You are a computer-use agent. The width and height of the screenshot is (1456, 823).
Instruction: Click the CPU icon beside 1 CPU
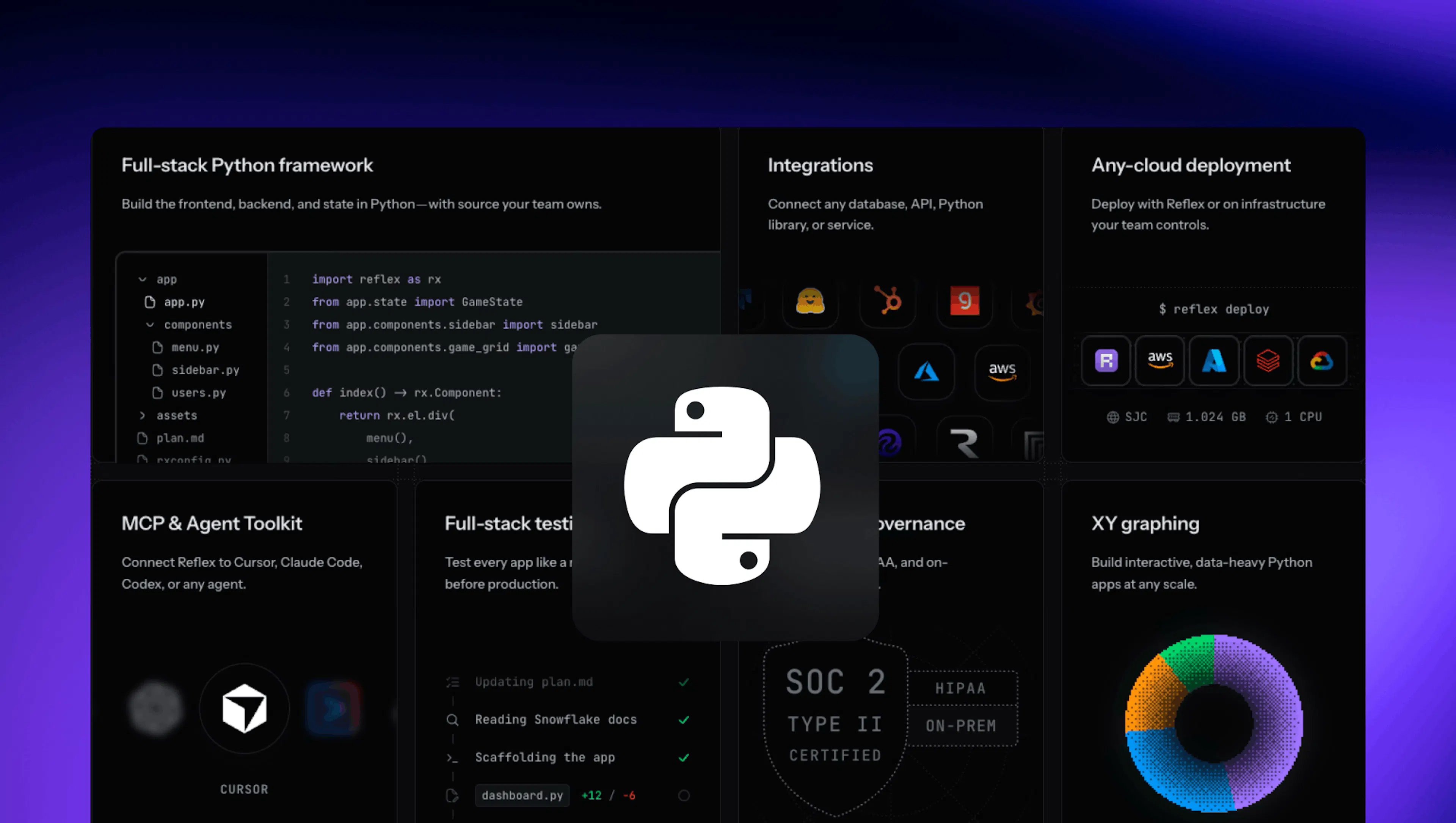coord(1271,417)
